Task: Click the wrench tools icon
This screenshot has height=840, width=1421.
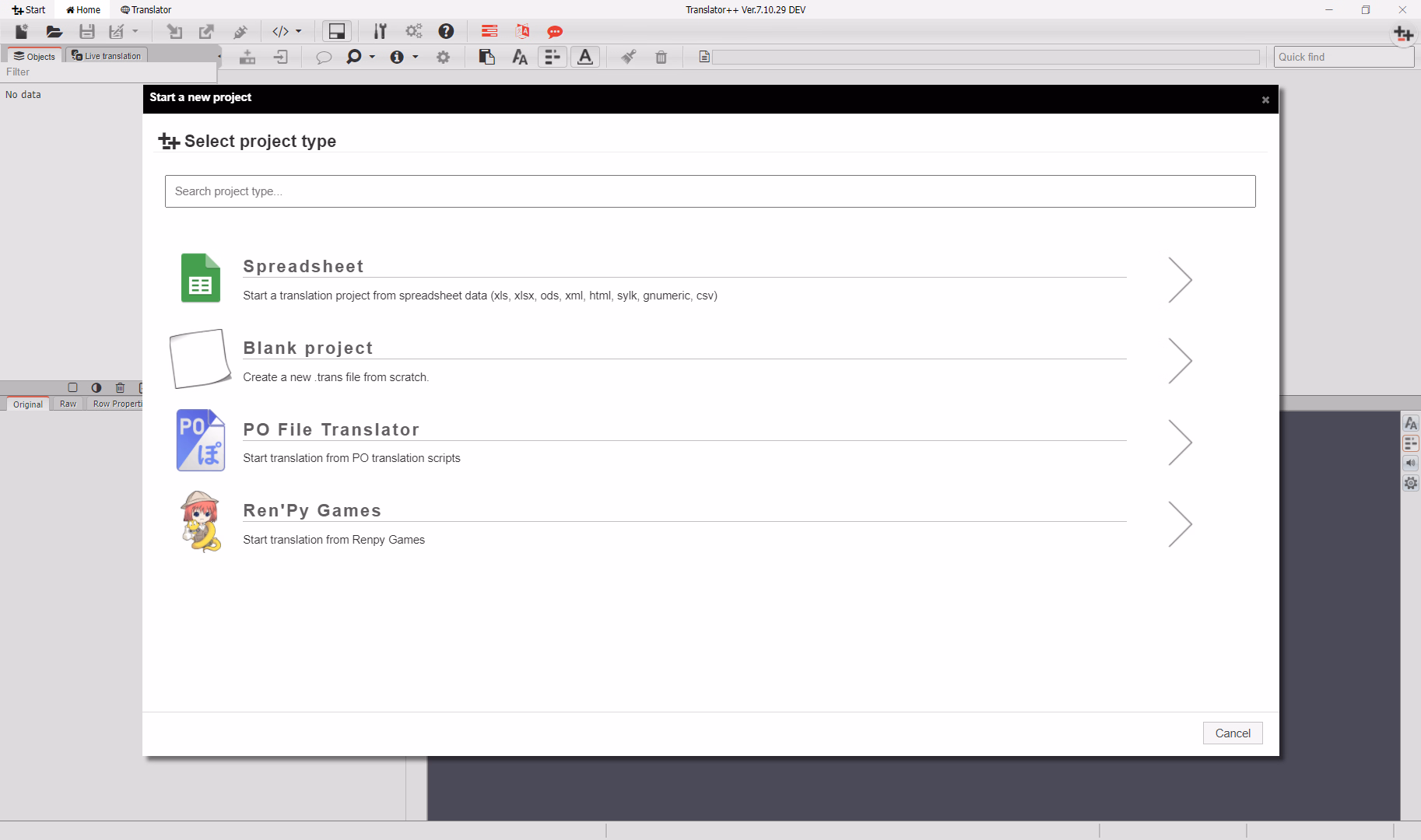Action: [380, 32]
